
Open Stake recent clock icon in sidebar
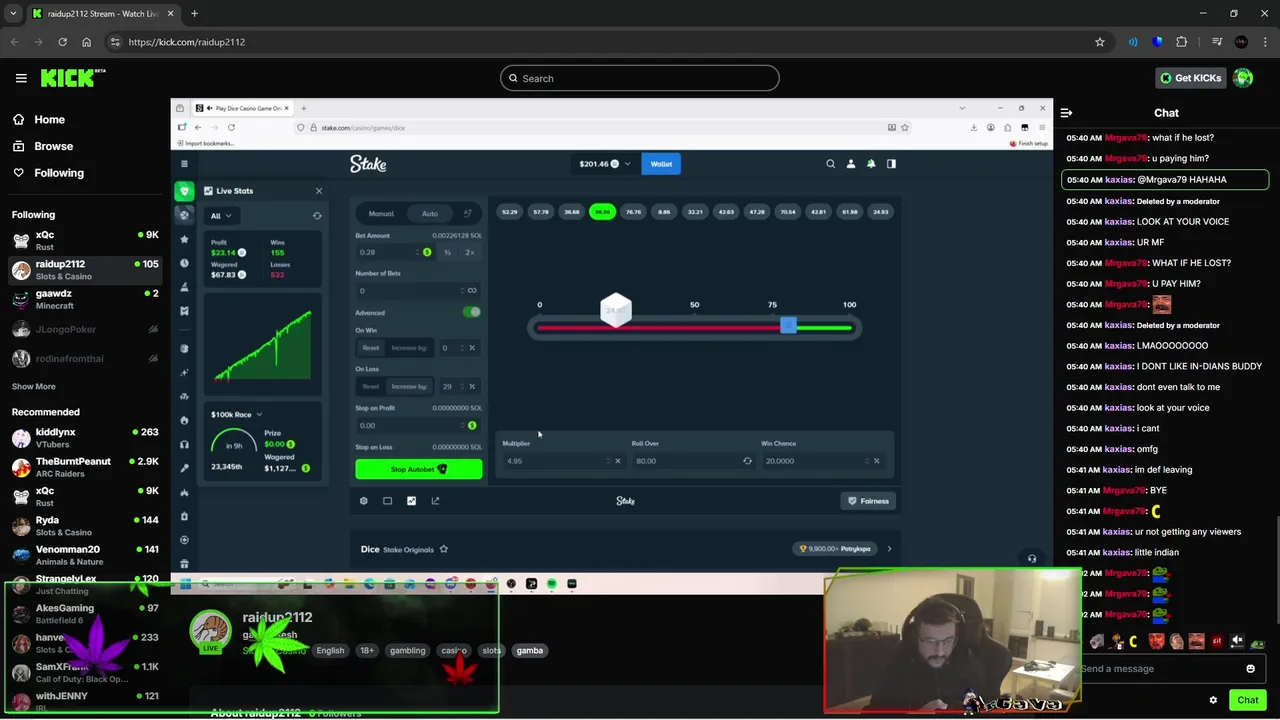(x=184, y=263)
